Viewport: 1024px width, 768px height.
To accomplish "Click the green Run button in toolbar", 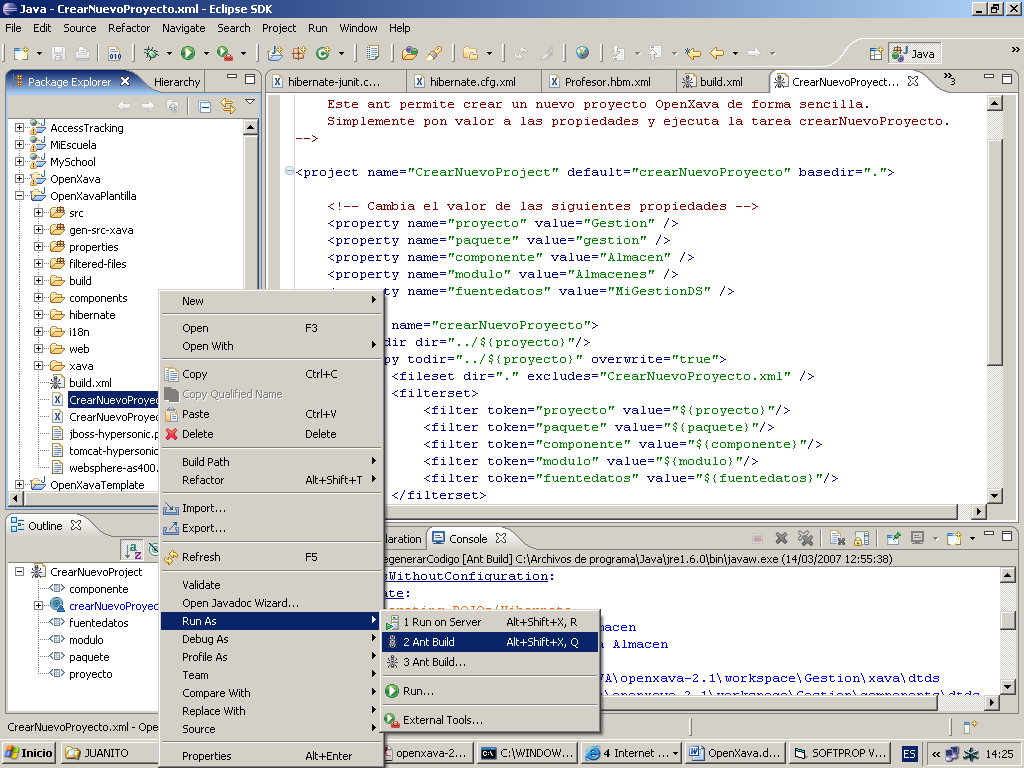I will click(x=187, y=53).
